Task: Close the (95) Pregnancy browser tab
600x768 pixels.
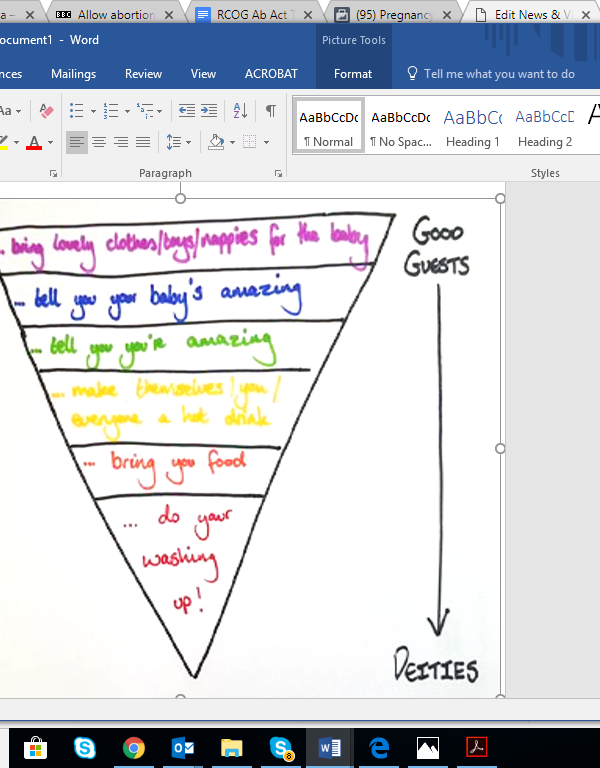Action: [447, 15]
